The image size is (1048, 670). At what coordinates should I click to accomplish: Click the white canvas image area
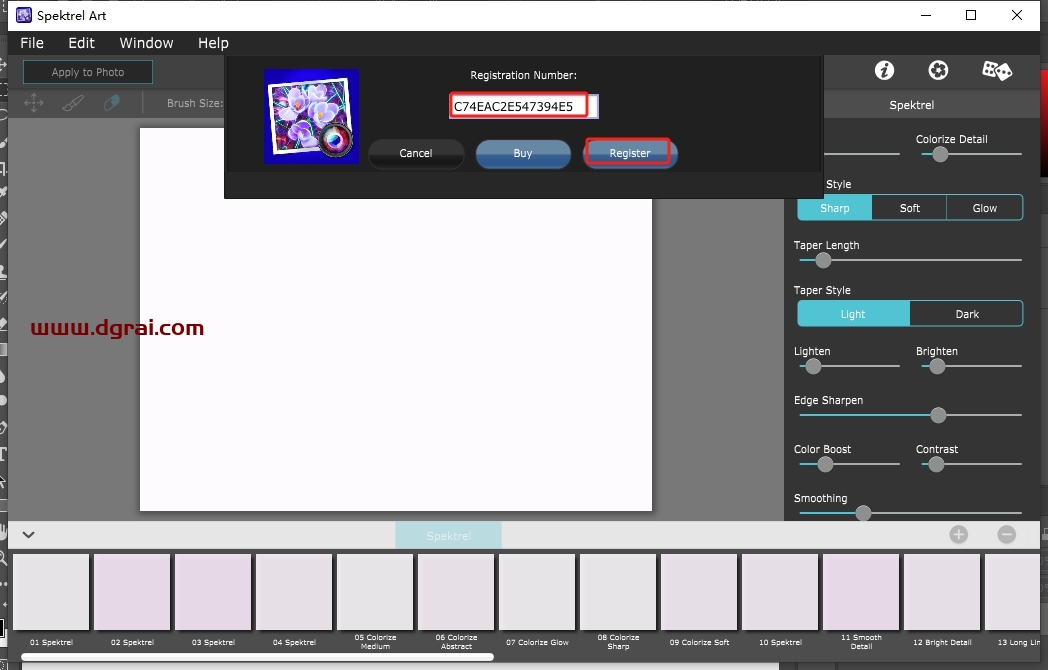coord(396,354)
